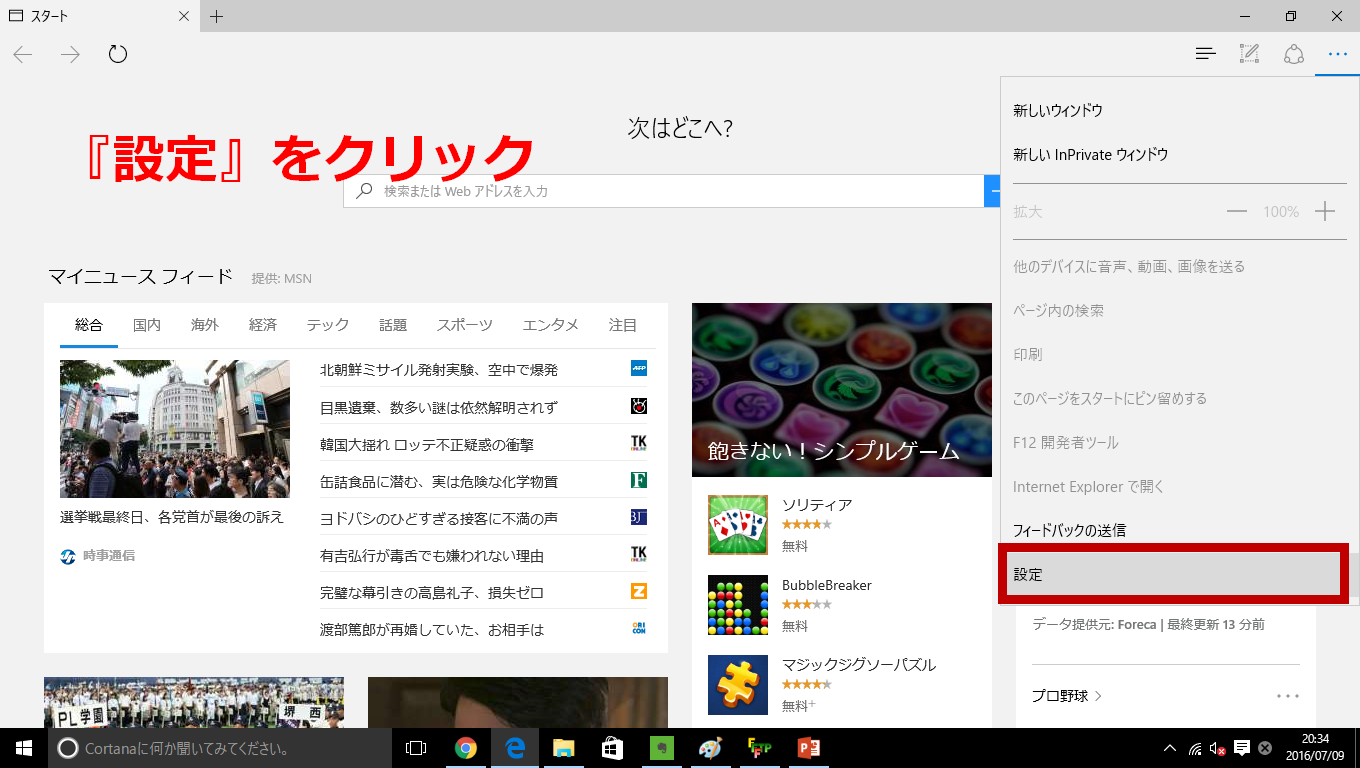Click the Share icon in toolbar
This screenshot has height=768, width=1360.
click(x=1294, y=54)
